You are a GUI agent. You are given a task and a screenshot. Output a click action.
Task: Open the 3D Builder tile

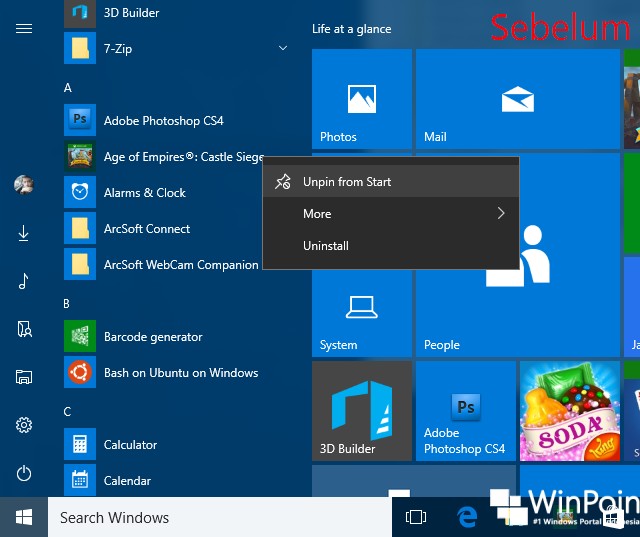362,411
